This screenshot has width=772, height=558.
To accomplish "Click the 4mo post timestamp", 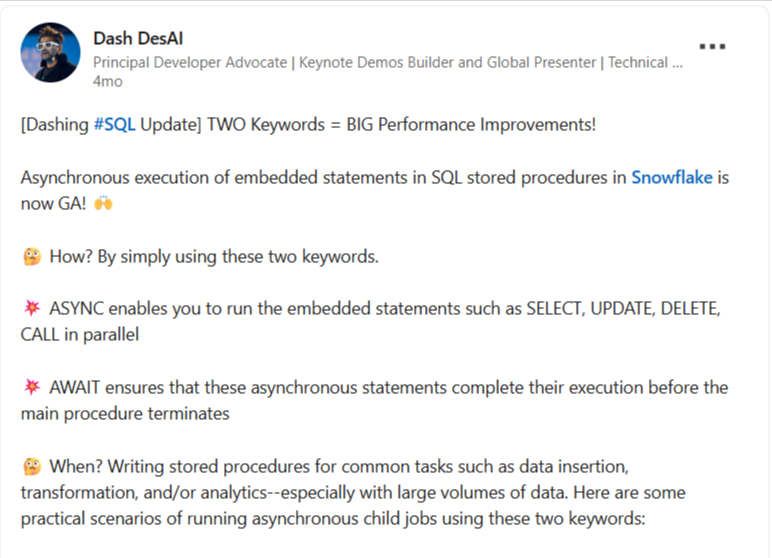I will tap(108, 81).
